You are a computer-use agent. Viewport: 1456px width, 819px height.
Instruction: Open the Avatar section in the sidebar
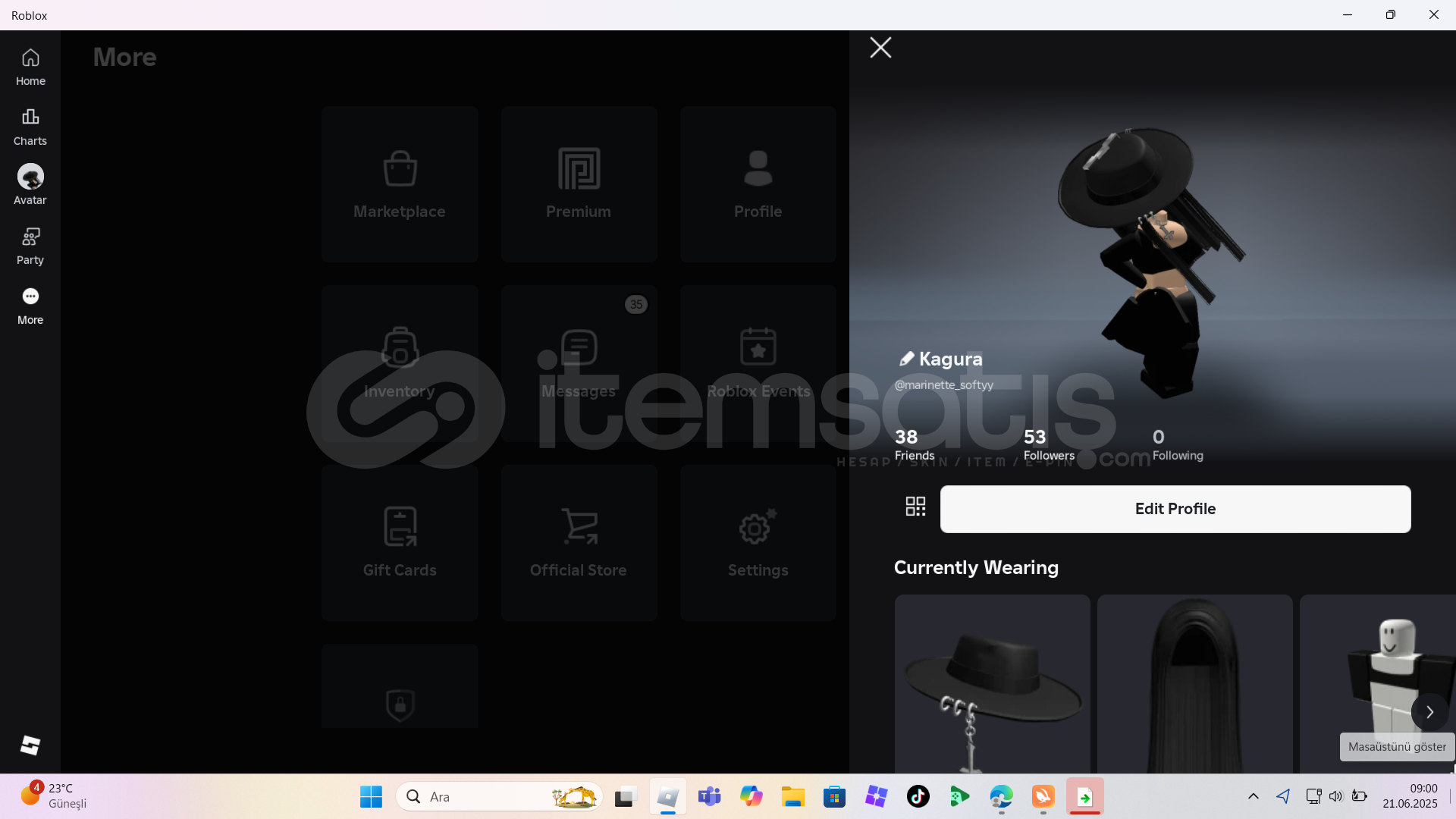(30, 186)
